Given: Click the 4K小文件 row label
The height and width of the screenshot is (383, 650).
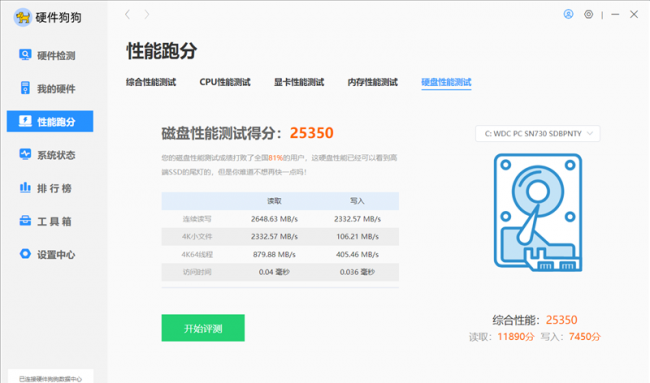Looking at the screenshot, I should click(x=197, y=237).
